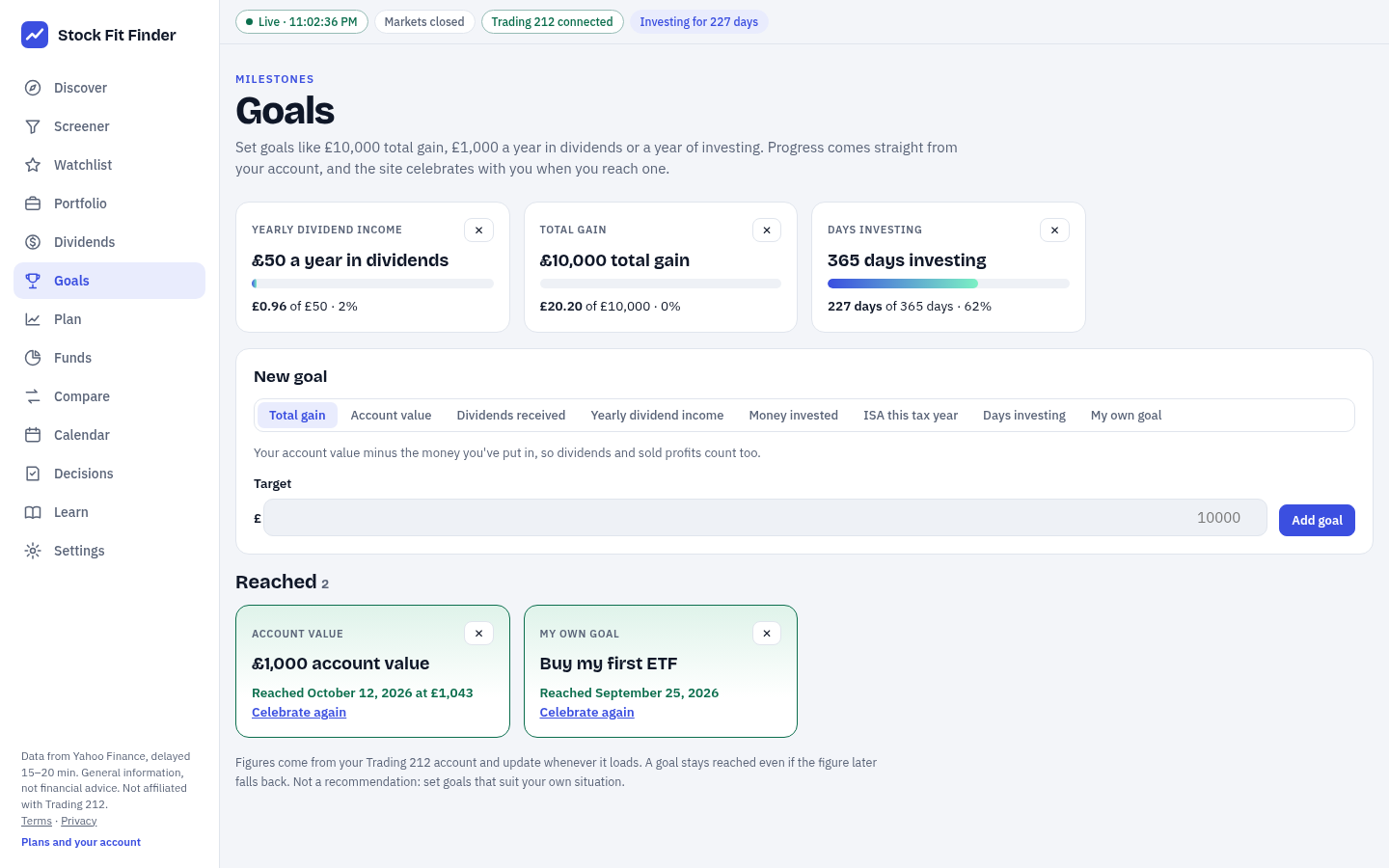Select the ISA this tax year goal type
The height and width of the screenshot is (868, 1389).
click(911, 416)
